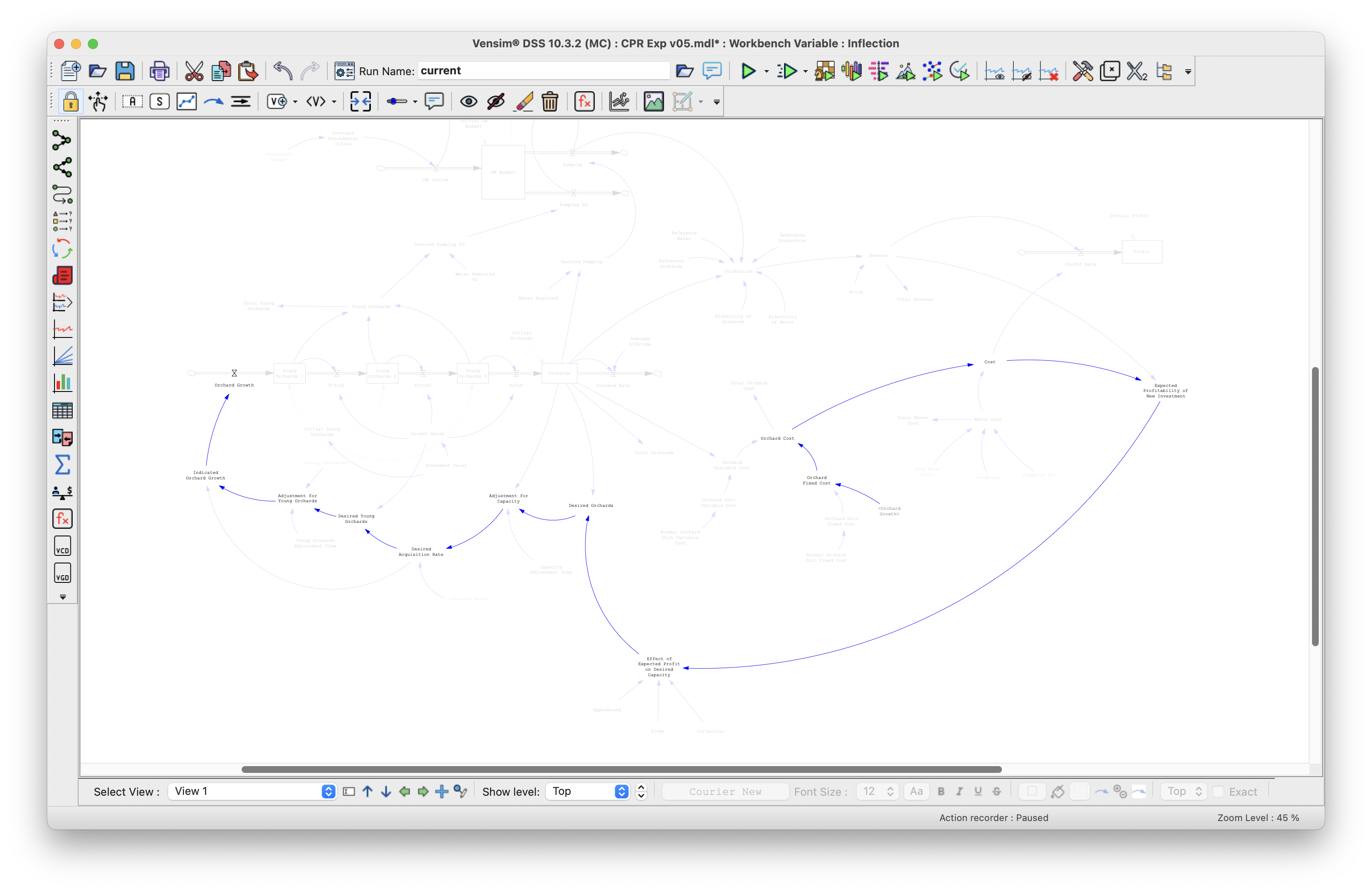Select the Merge tool icon
1372x892 pixels.
361,101
